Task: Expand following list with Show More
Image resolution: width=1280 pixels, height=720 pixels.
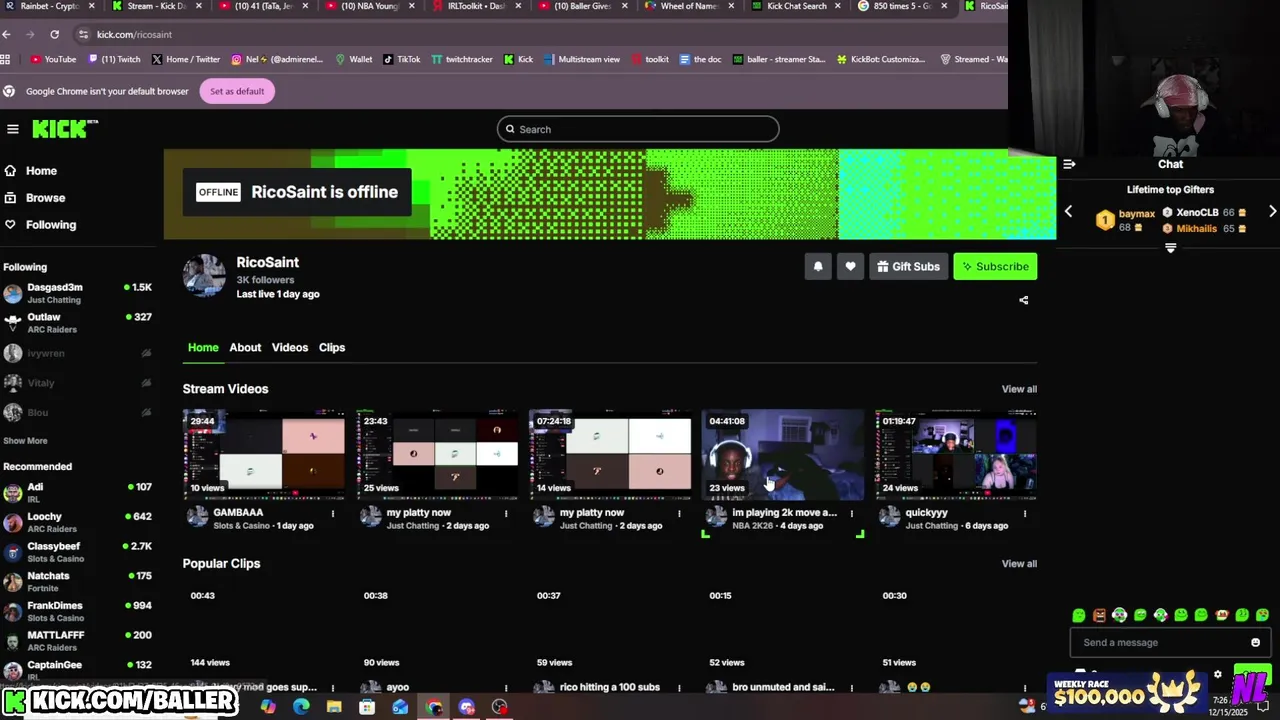Action: (x=25, y=441)
